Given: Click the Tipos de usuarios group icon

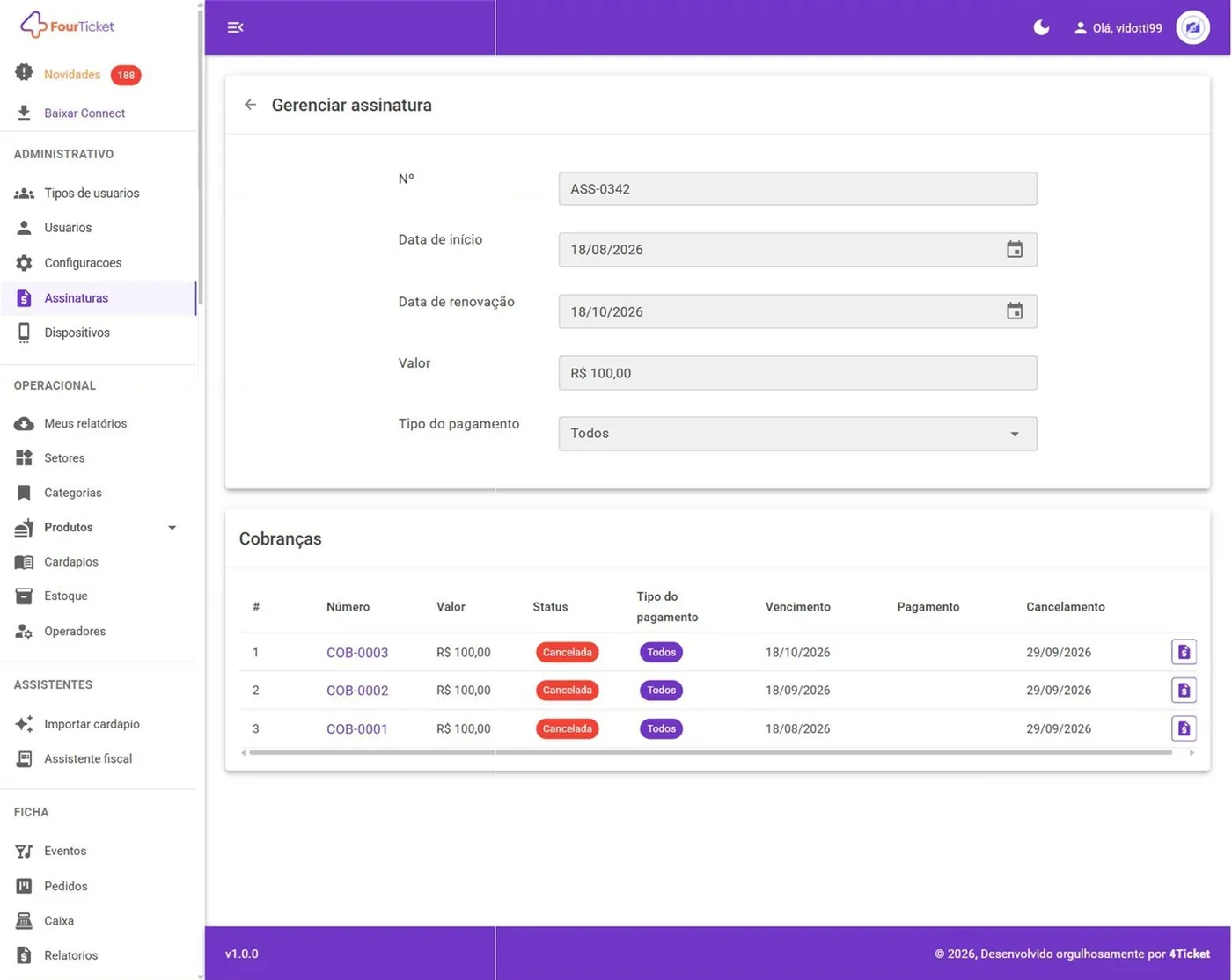Looking at the screenshot, I should 24,193.
